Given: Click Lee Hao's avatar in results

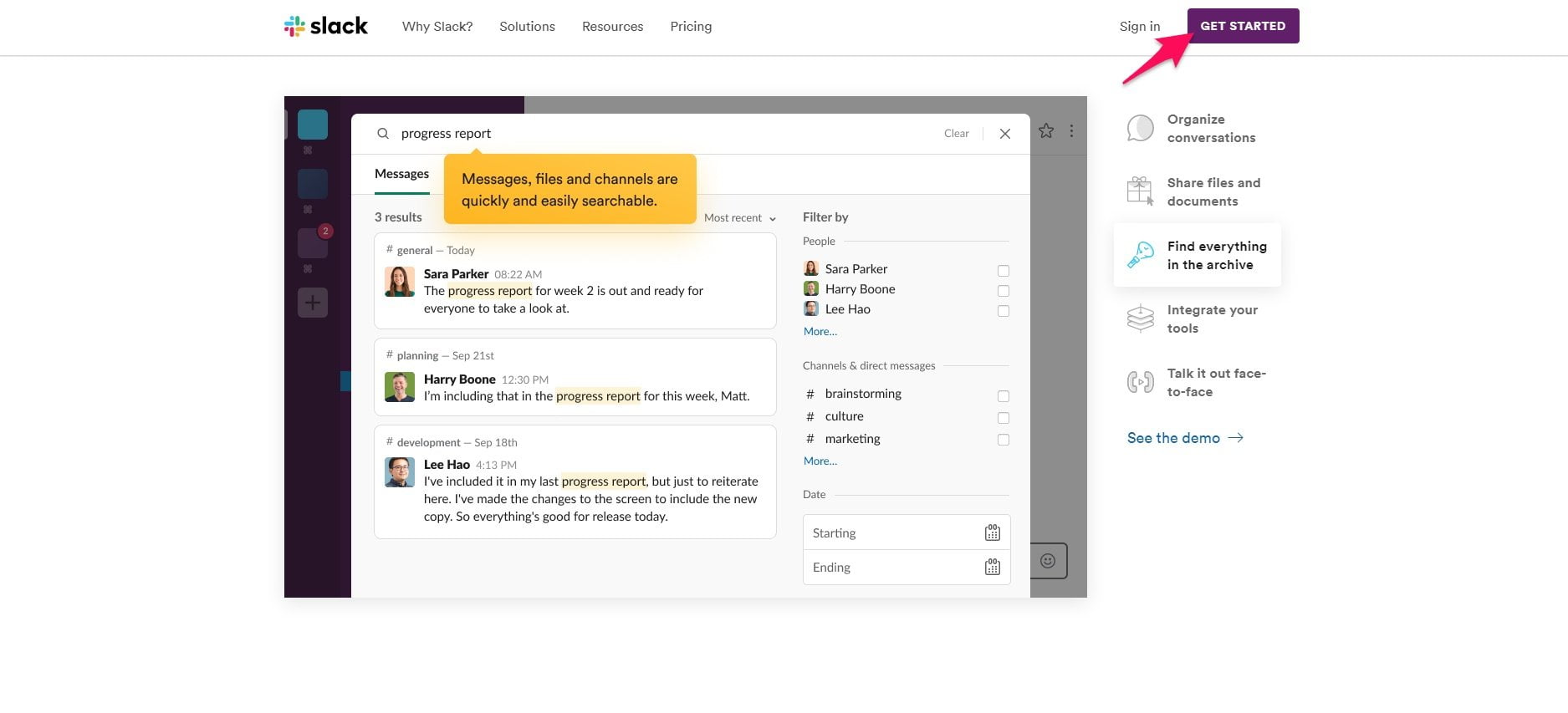Looking at the screenshot, I should (400, 472).
